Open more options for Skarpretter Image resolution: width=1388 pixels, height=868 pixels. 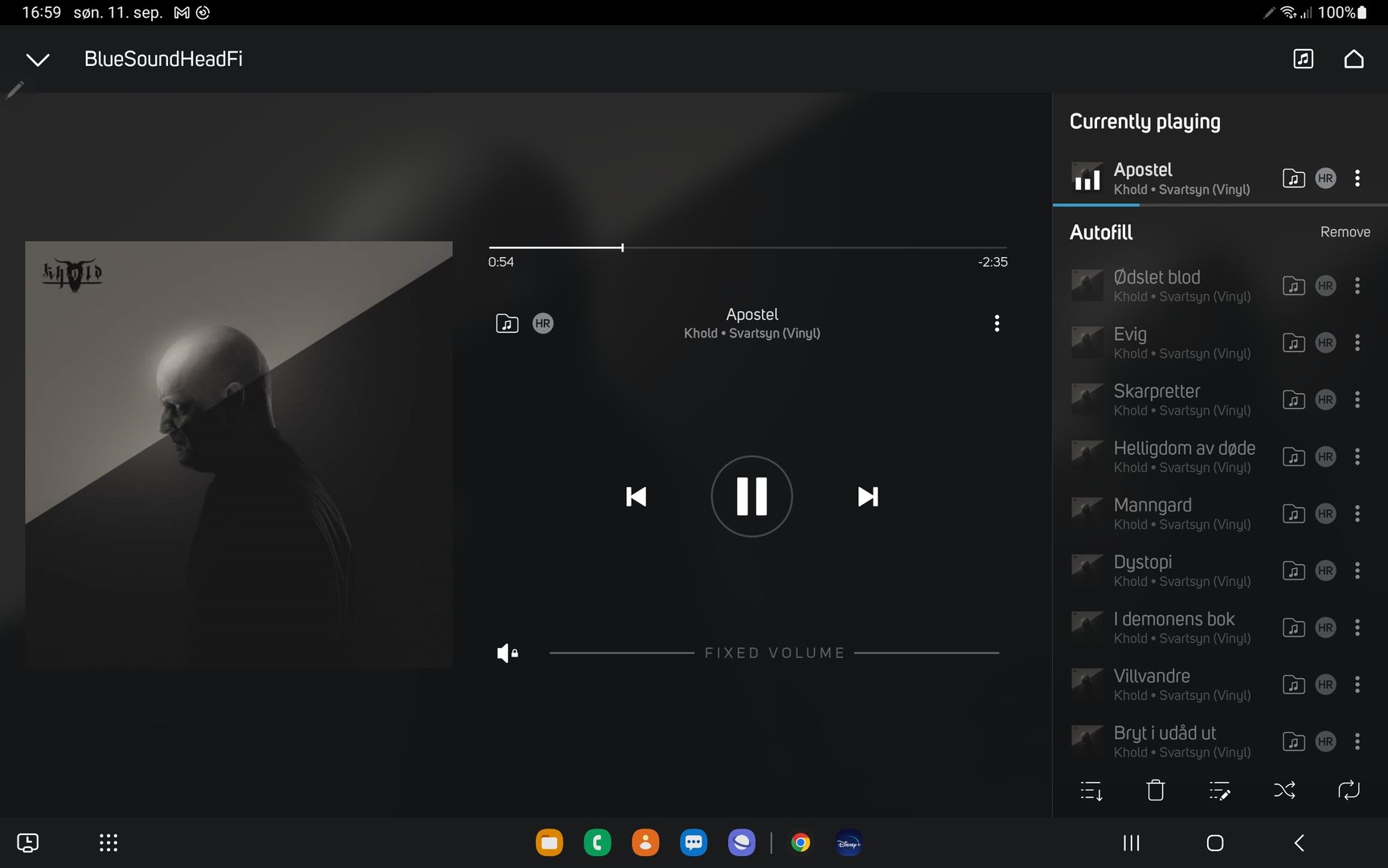[x=1357, y=399]
